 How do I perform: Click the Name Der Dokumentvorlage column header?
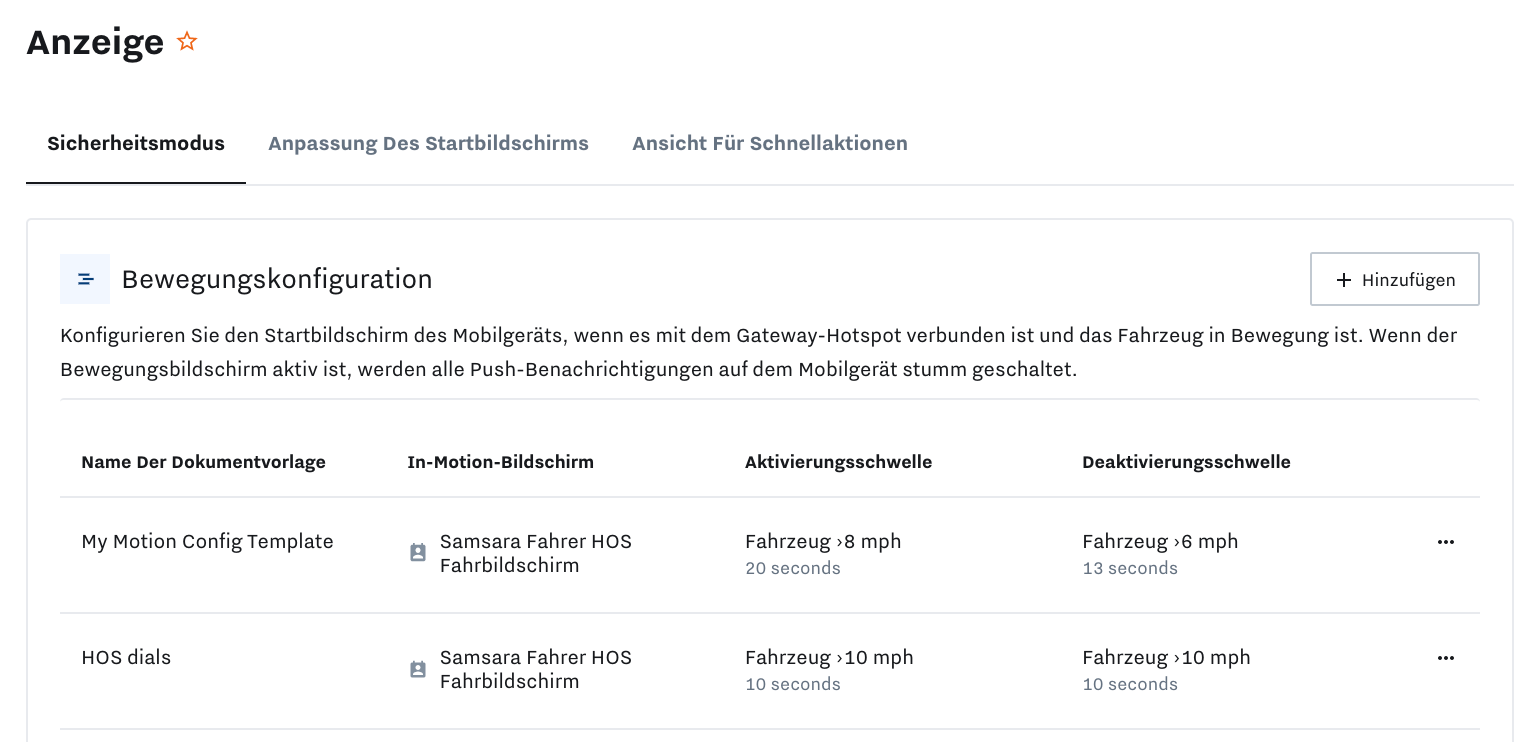pyautogui.click(x=203, y=462)
